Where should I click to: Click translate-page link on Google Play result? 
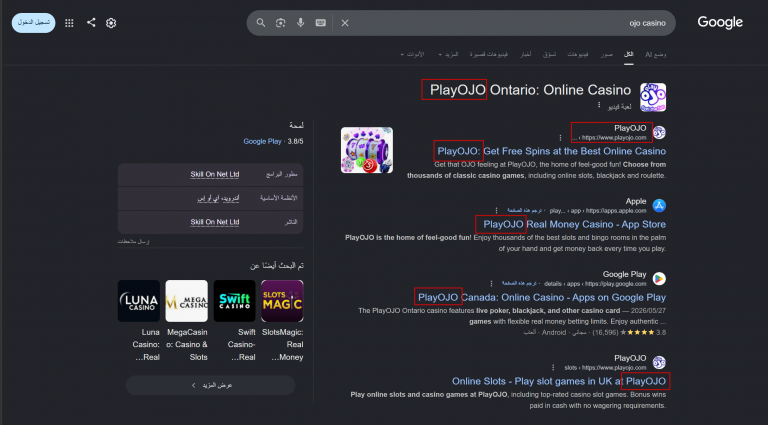519,283
